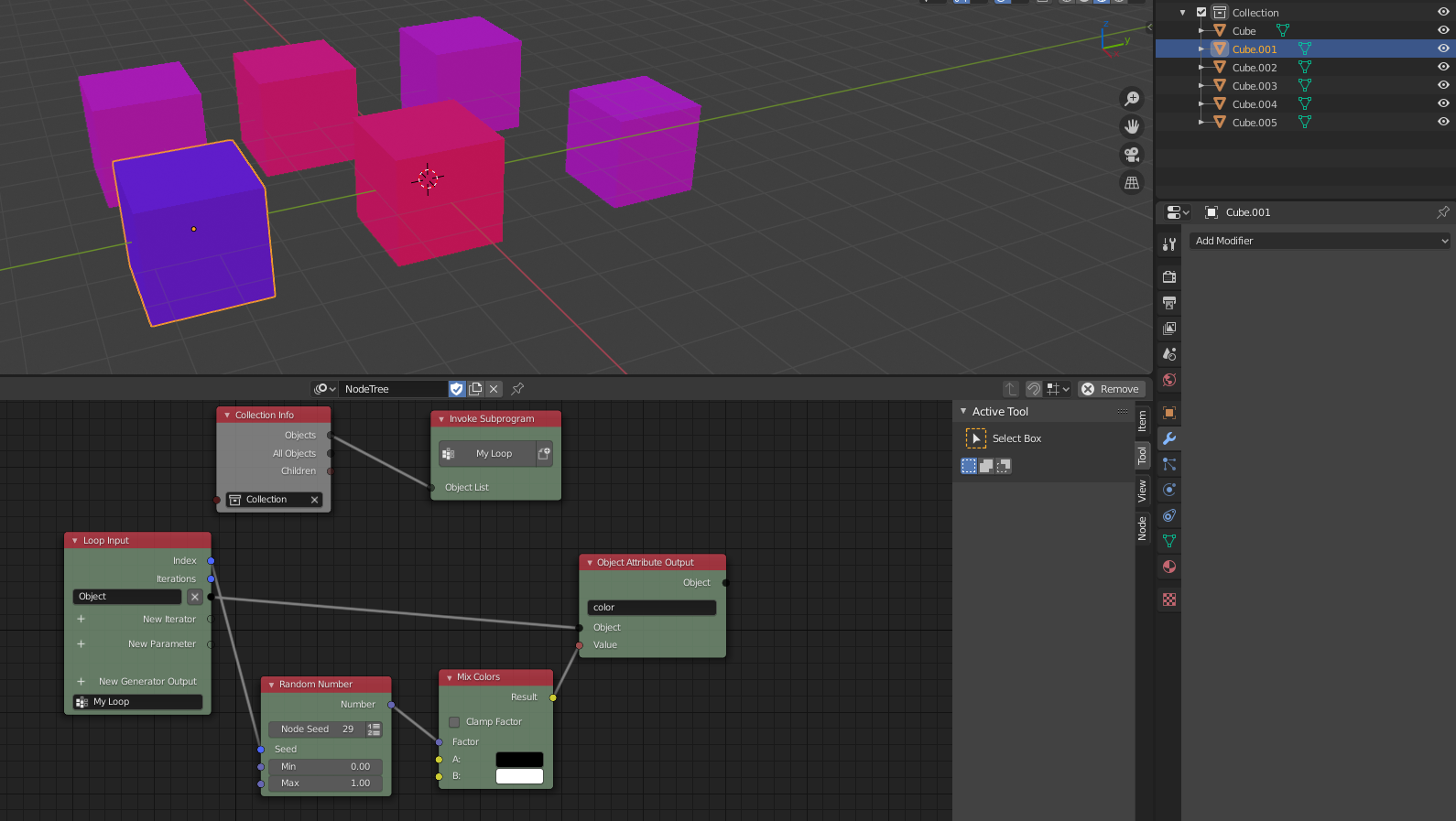Click the viewport zoom magnifier icon
The image size is (1456, 821).
[x=1132, y=98]
